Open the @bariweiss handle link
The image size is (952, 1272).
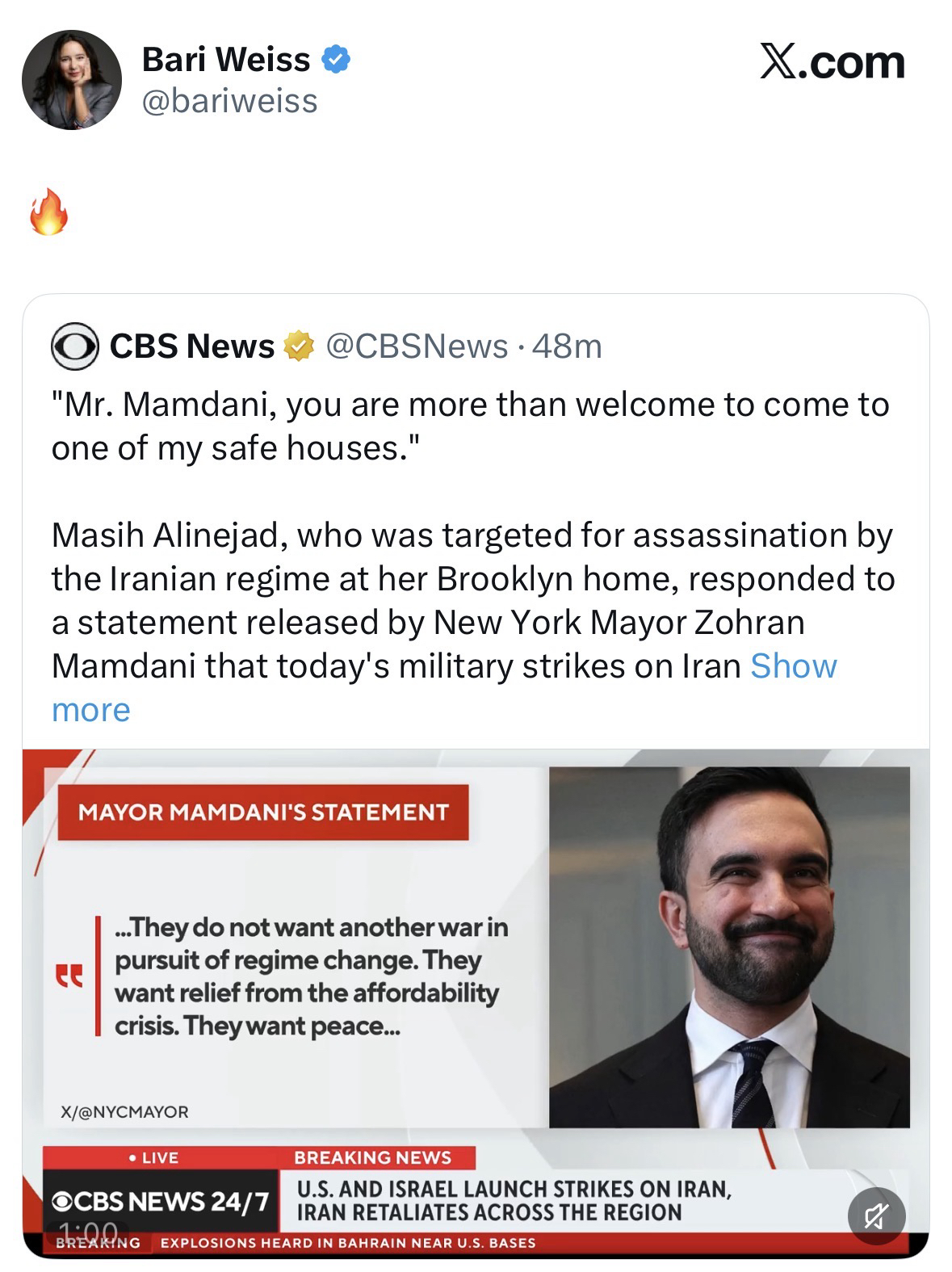229,101
